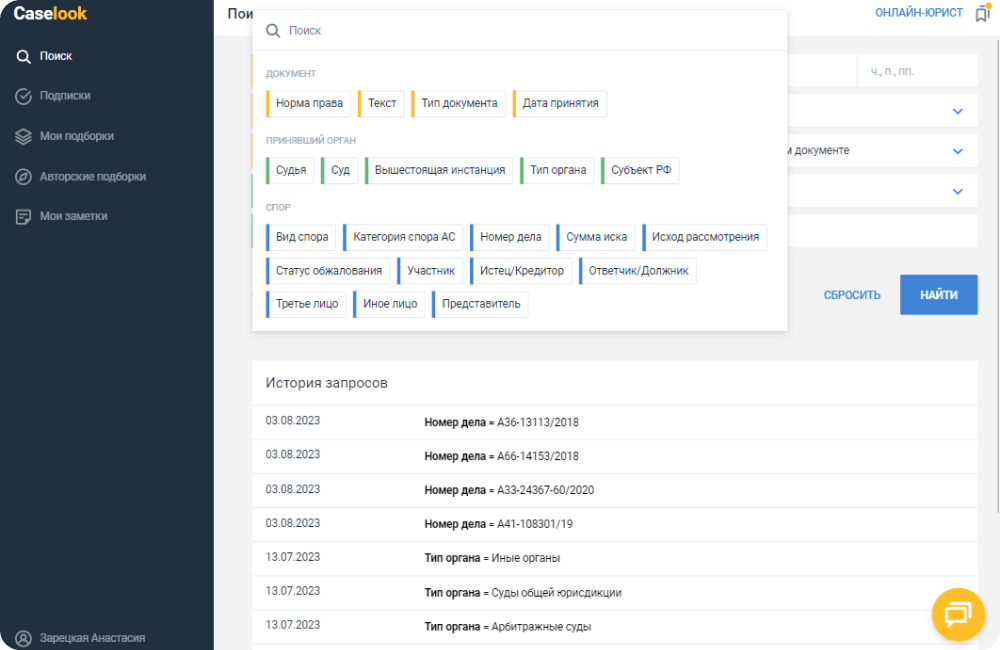
Task: Click the magnifier icon in the search popup
Action: pos(272,31)
